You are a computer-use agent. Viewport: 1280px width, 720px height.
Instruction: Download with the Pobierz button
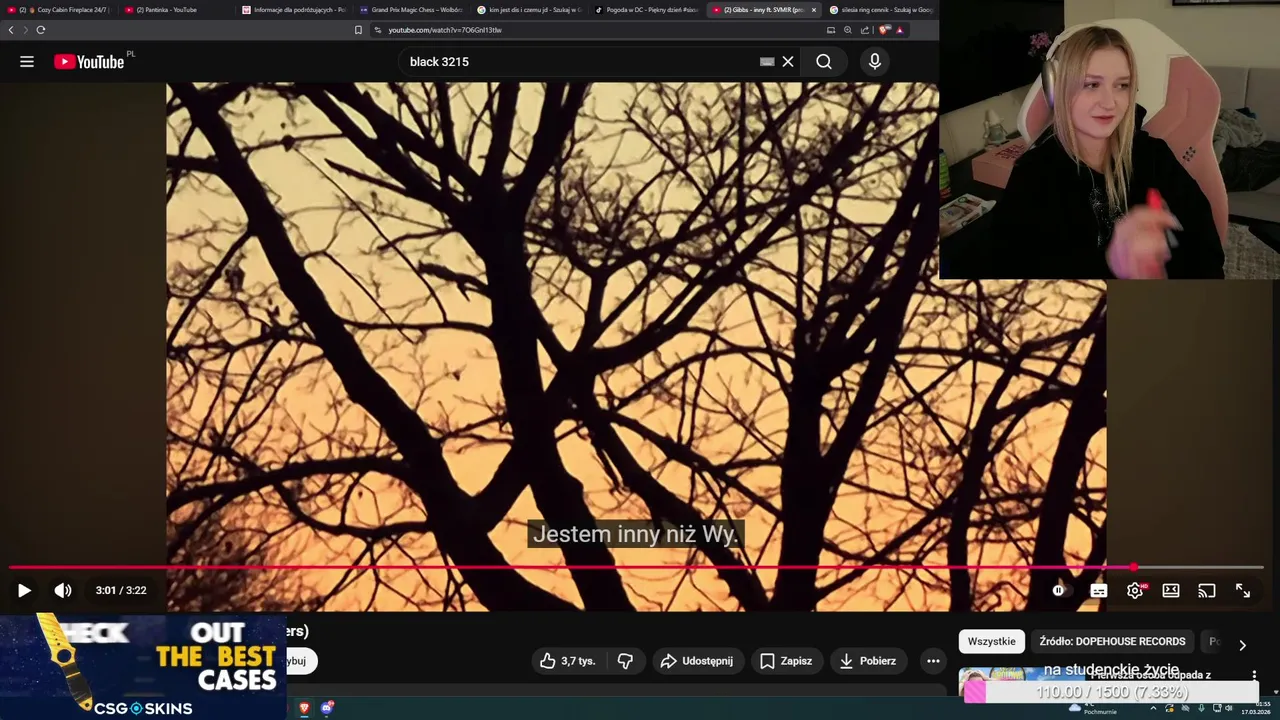(x=868, y=661)
